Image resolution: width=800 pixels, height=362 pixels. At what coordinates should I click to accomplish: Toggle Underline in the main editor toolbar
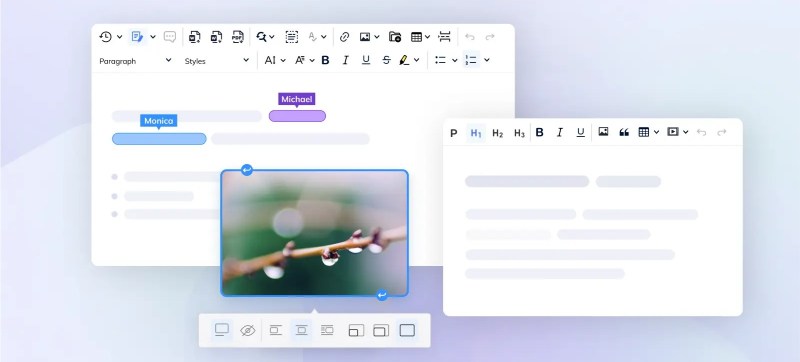[x=366, y=60]
